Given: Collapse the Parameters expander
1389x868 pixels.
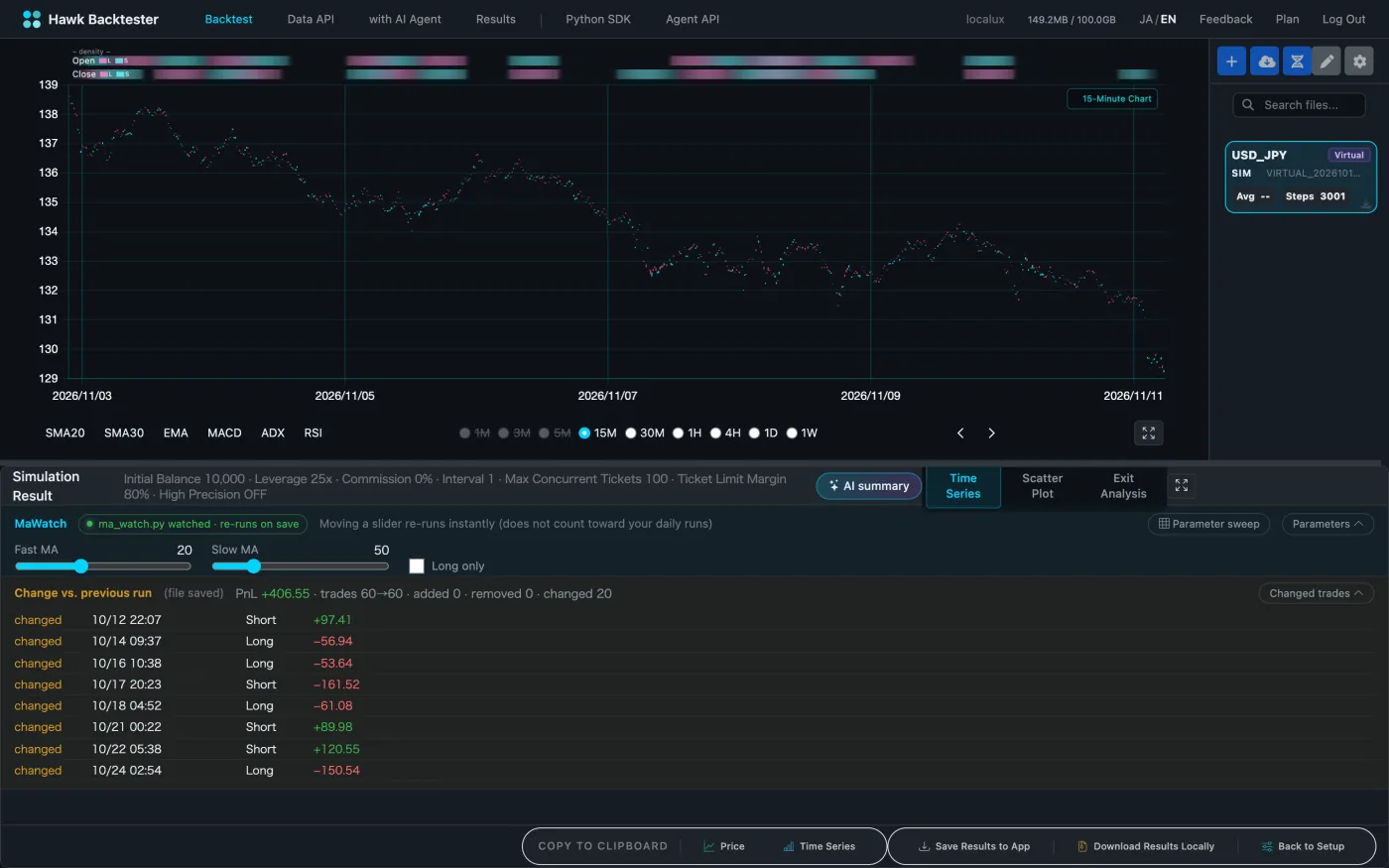Looking at the screenshot, I should (x=1326, y=524).
